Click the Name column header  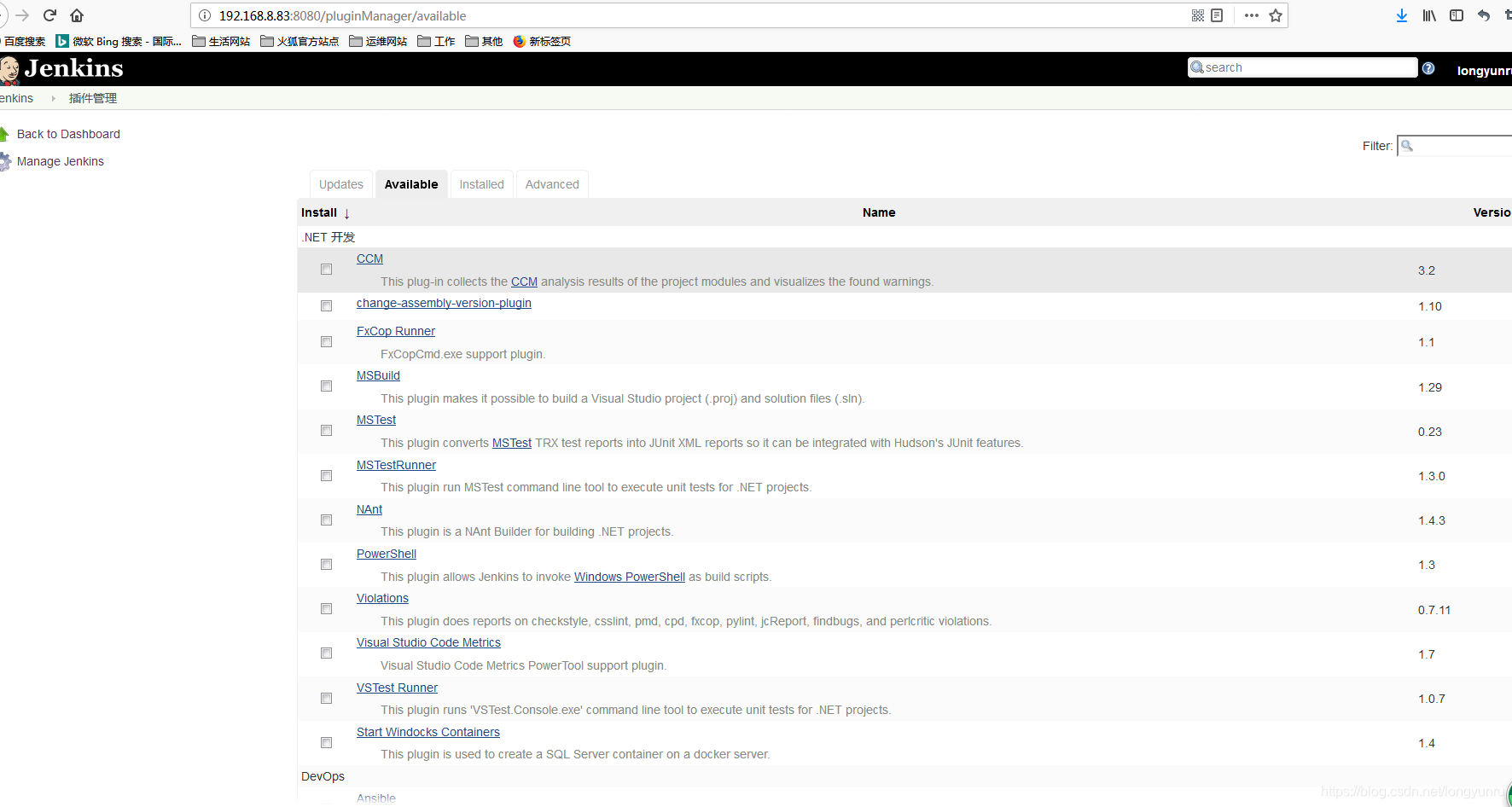pyautogui.click(x=879, y=212)
